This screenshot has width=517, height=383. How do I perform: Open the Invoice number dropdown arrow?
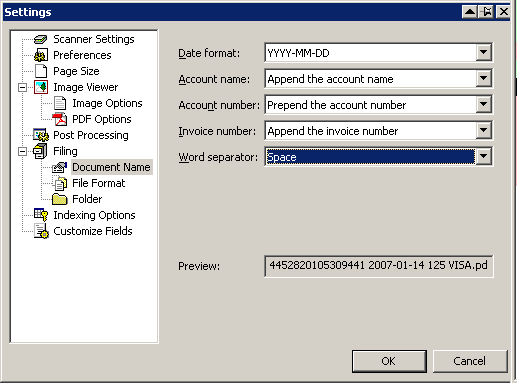pyautogui.click(x=483, y=130)
